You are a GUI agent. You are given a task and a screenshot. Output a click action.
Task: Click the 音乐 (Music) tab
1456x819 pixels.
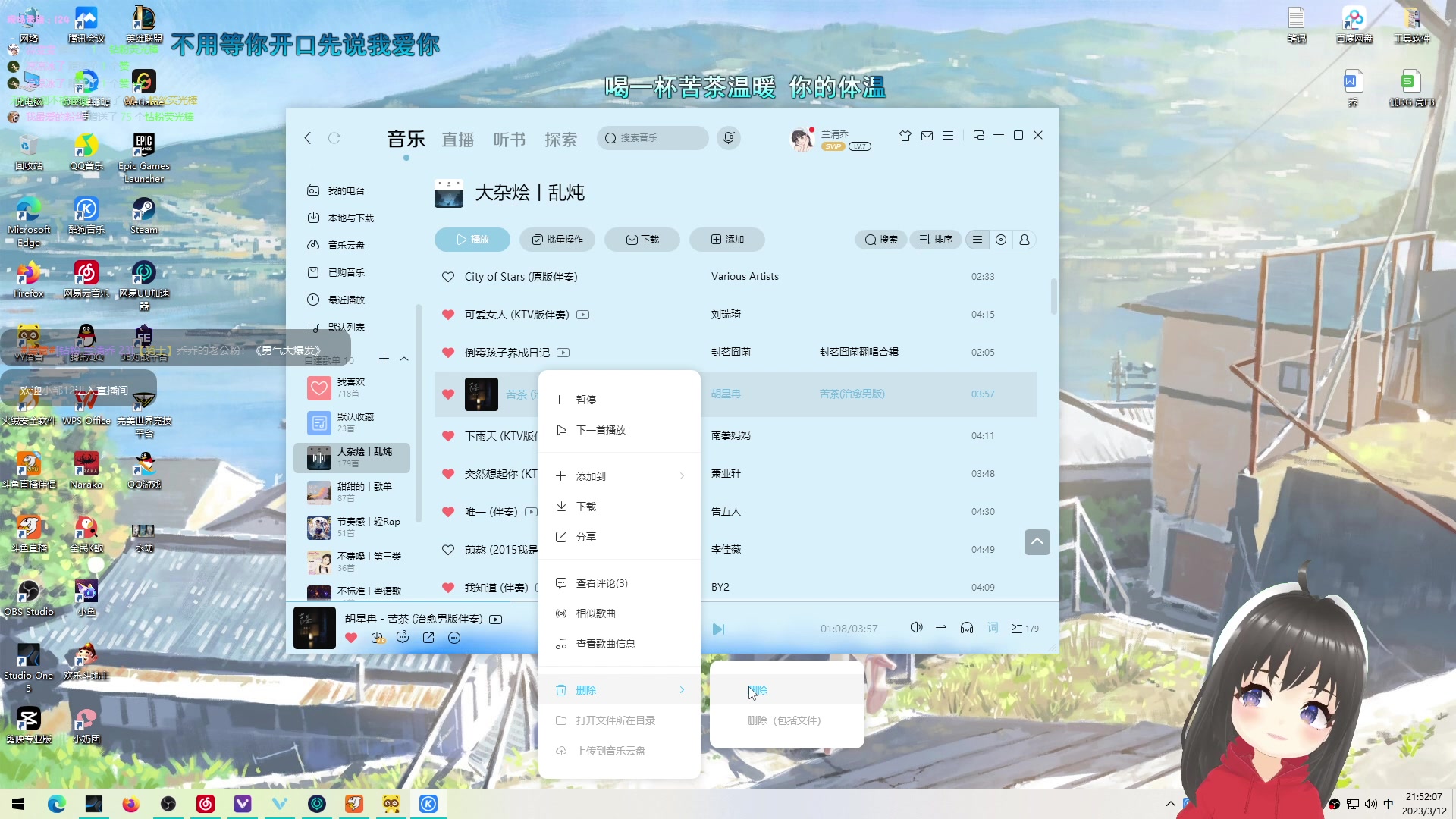pos(406,138)
